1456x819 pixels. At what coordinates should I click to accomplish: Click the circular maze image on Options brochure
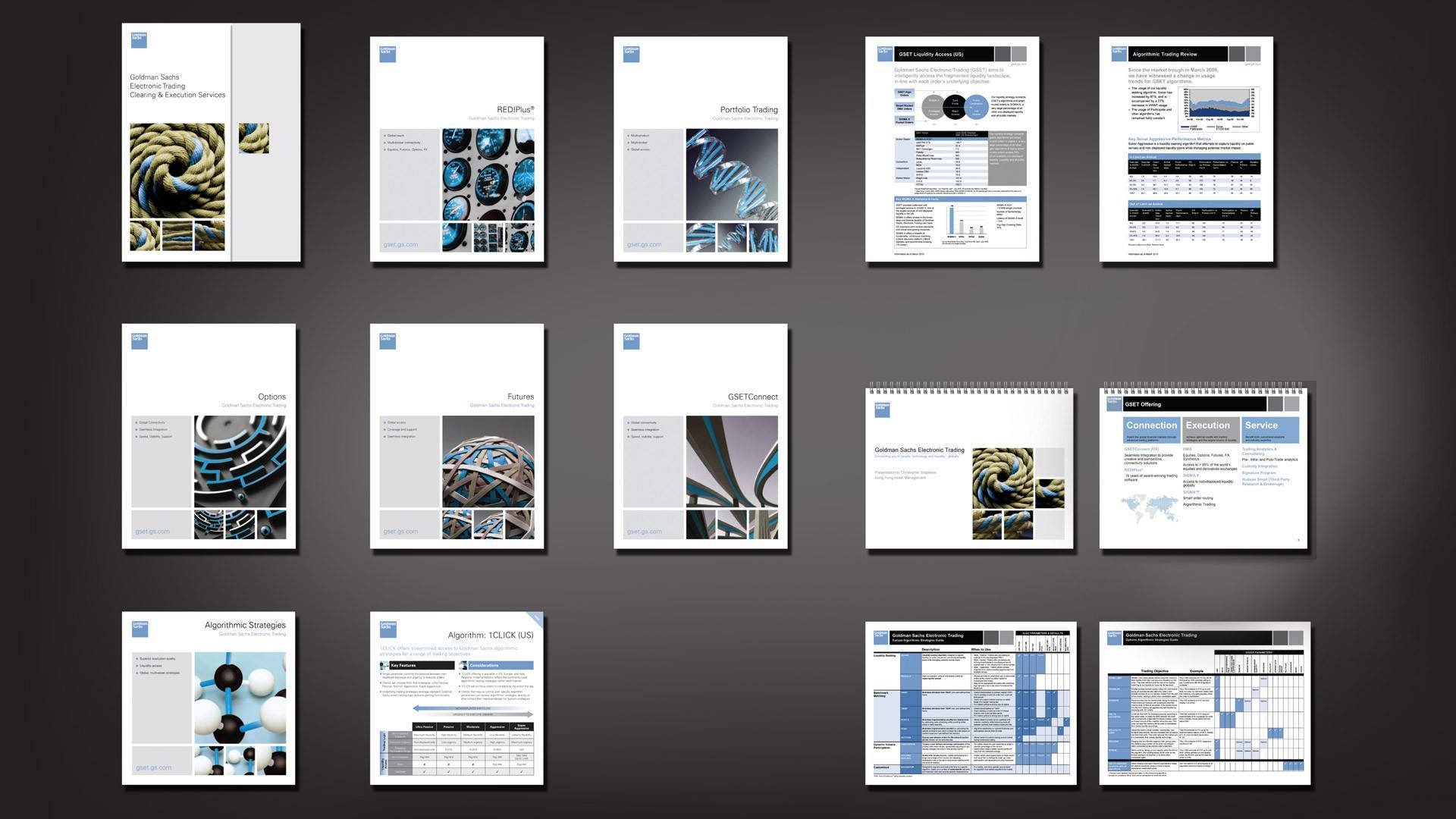coord(240,461)
